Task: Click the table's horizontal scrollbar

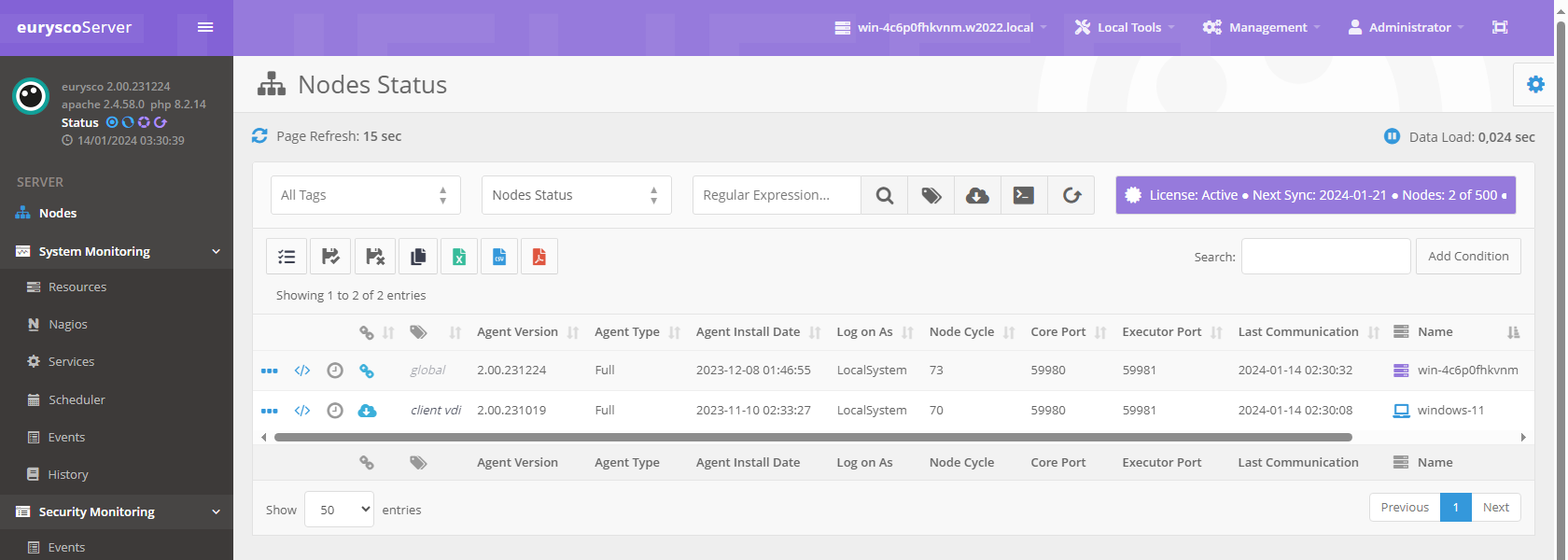Action: (x=812, y=437)
